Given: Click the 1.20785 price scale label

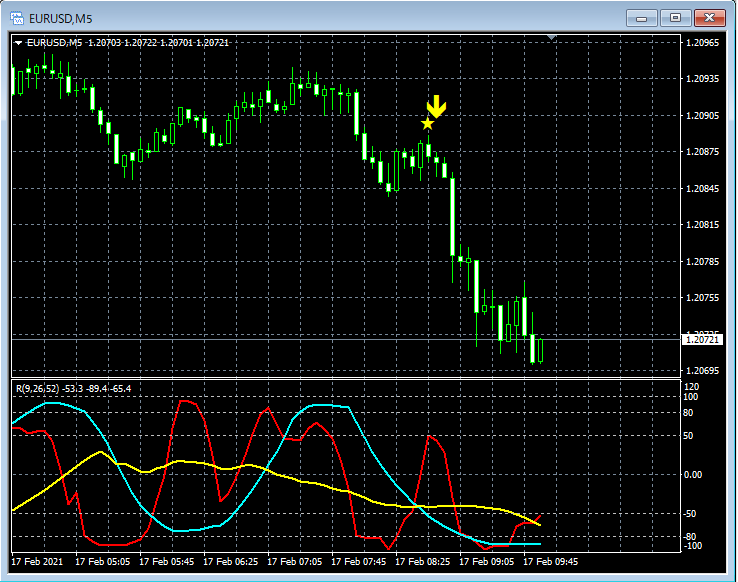Looking at the screenshot, I should click(703, 261).
